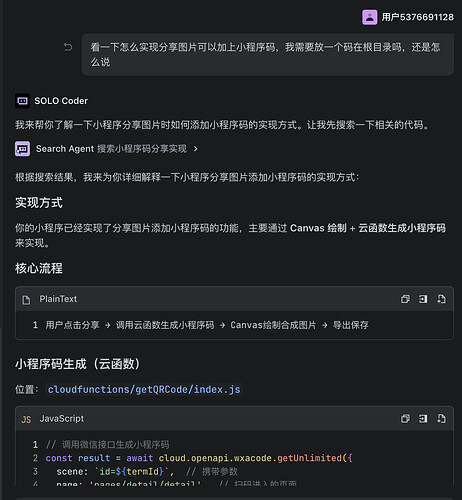Click the user message bubble about 小程序码
The width and height of the screenshot is (462, 500).
point(268,54)
